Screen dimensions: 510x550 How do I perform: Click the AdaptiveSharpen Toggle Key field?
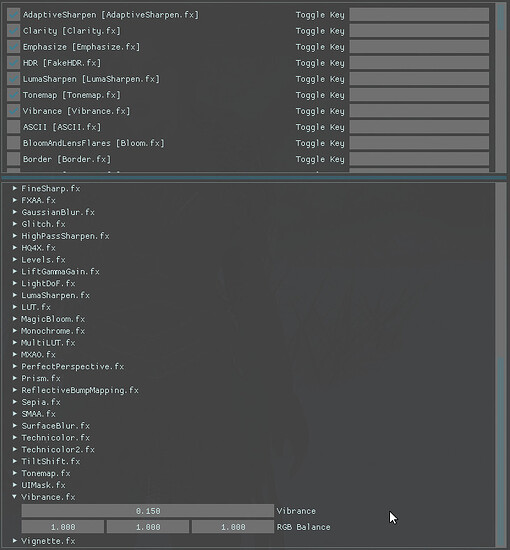click(x=419, y=15)
